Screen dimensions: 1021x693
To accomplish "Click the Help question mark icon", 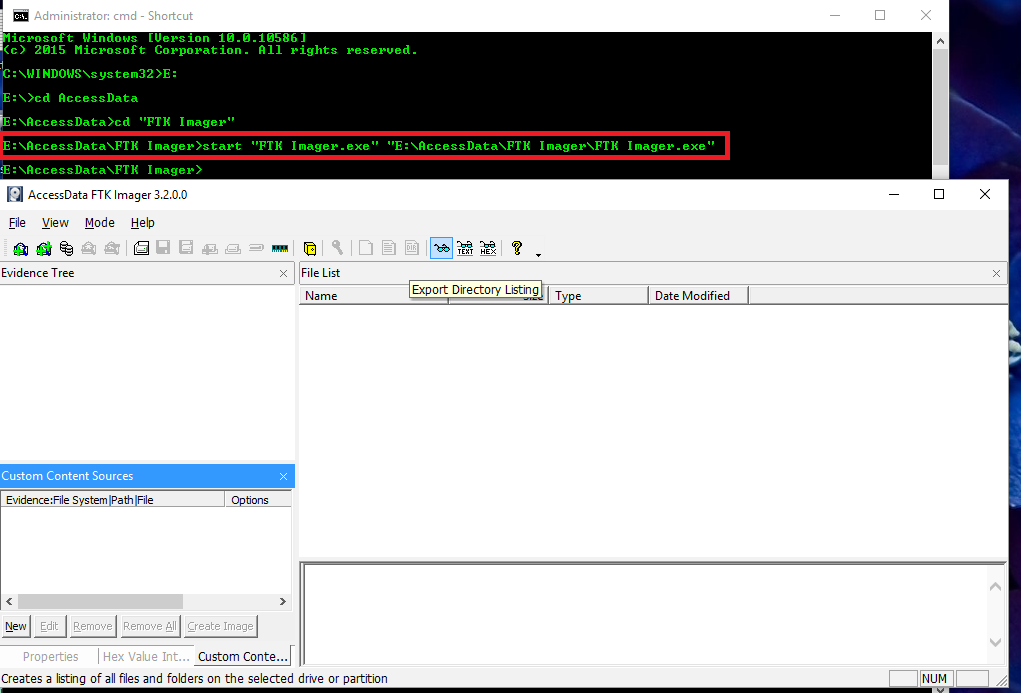I will 516,248.
